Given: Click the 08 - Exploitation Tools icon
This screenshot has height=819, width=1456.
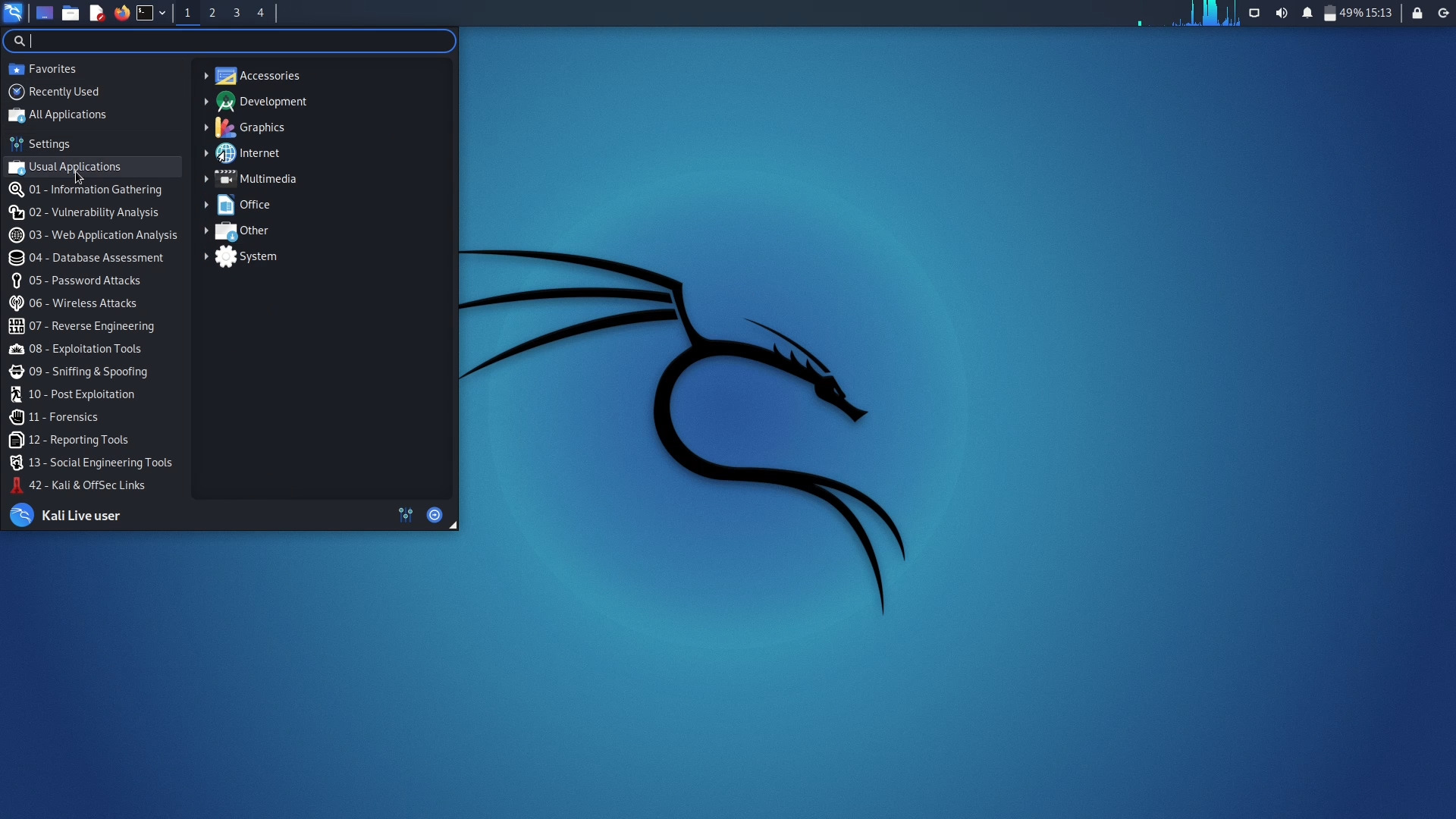Looking at the screenshot, I should coord(16,349).
